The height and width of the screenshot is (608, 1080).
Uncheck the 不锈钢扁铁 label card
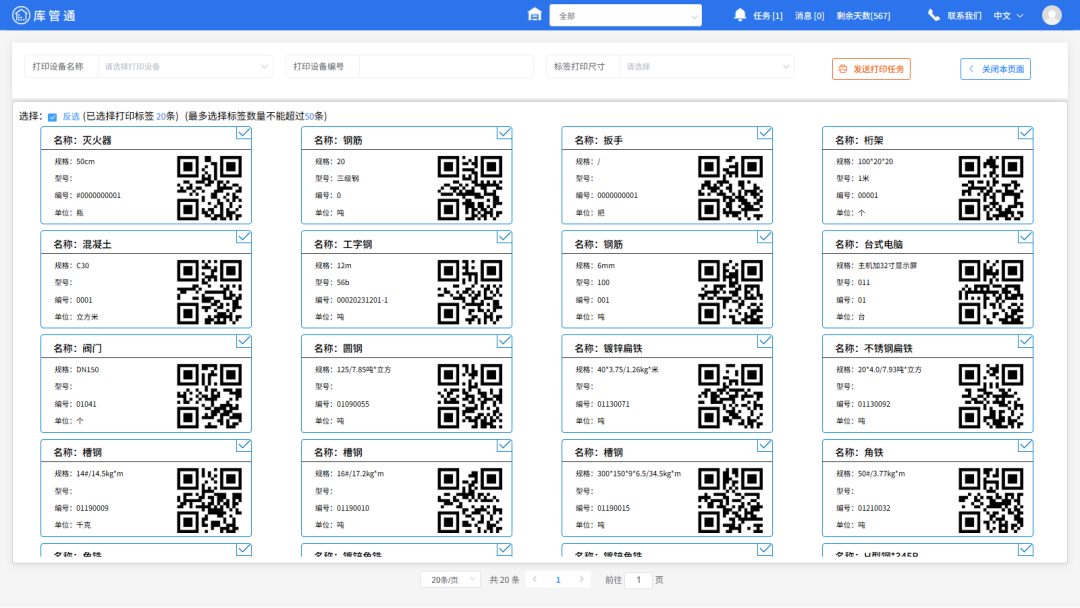[x=1026, y=341]
